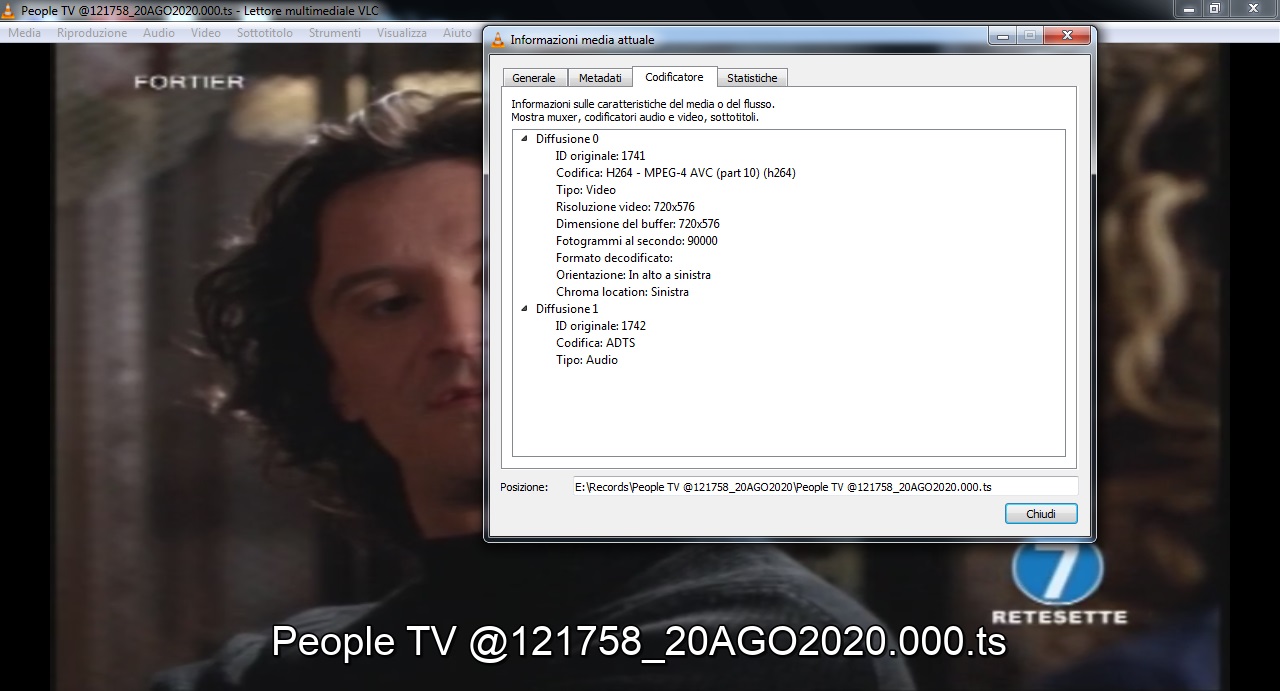Image resolution: width=1280 pixels, height=691 pixels.
Task: Maximize the media information dialog
Action: 1030,35
